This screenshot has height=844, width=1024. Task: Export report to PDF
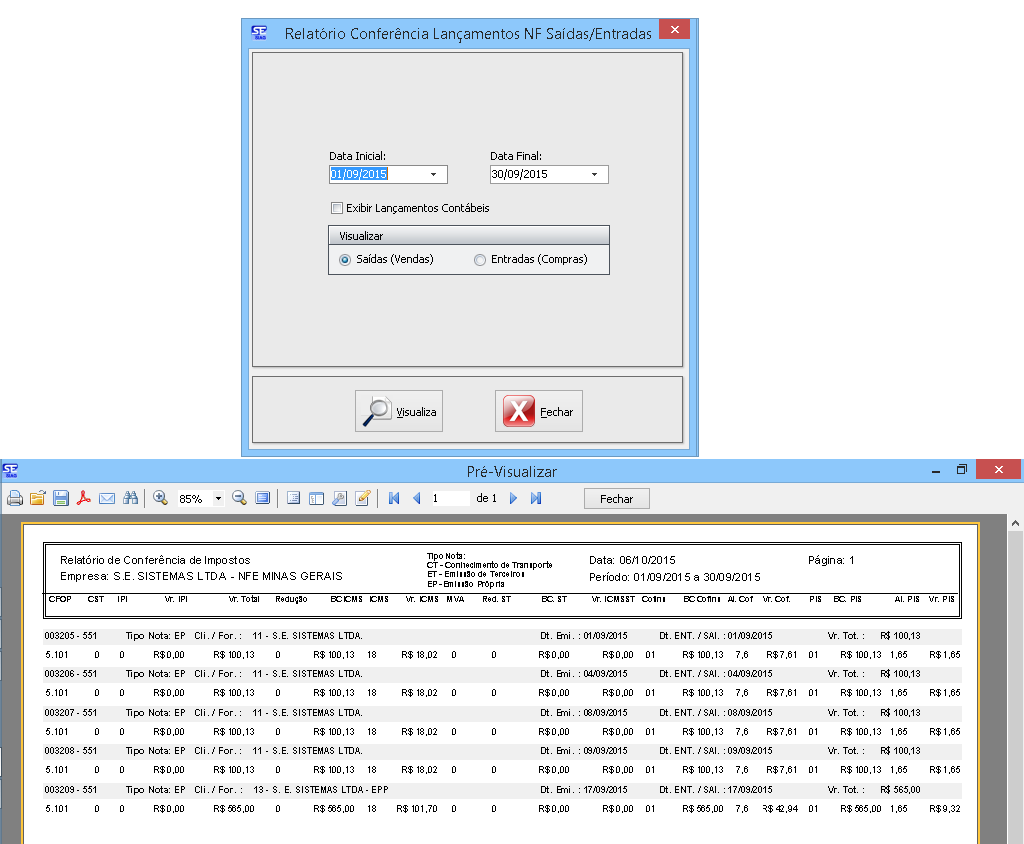tap(84, 498)
